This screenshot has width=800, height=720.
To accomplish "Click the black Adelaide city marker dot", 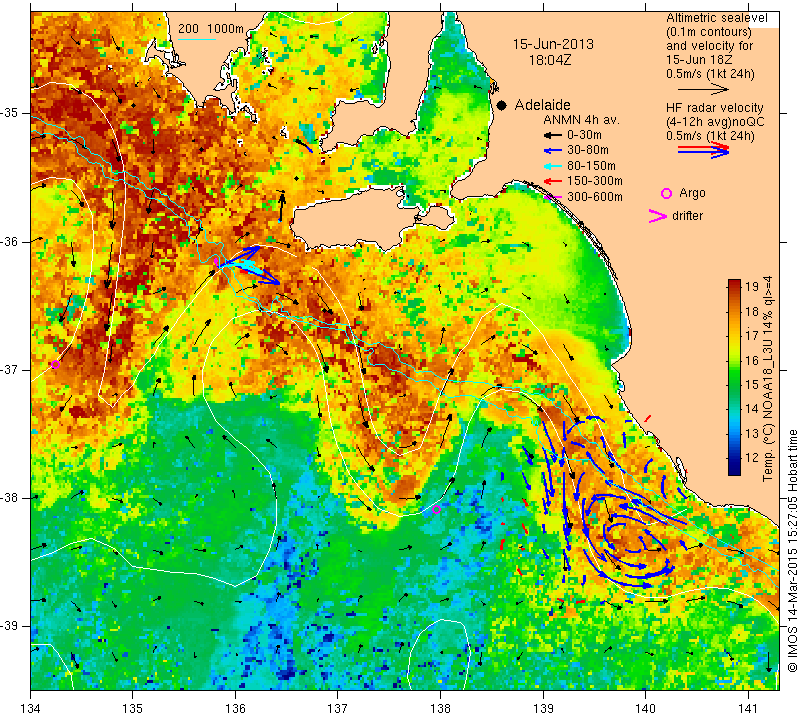I will tap(502, 105).
